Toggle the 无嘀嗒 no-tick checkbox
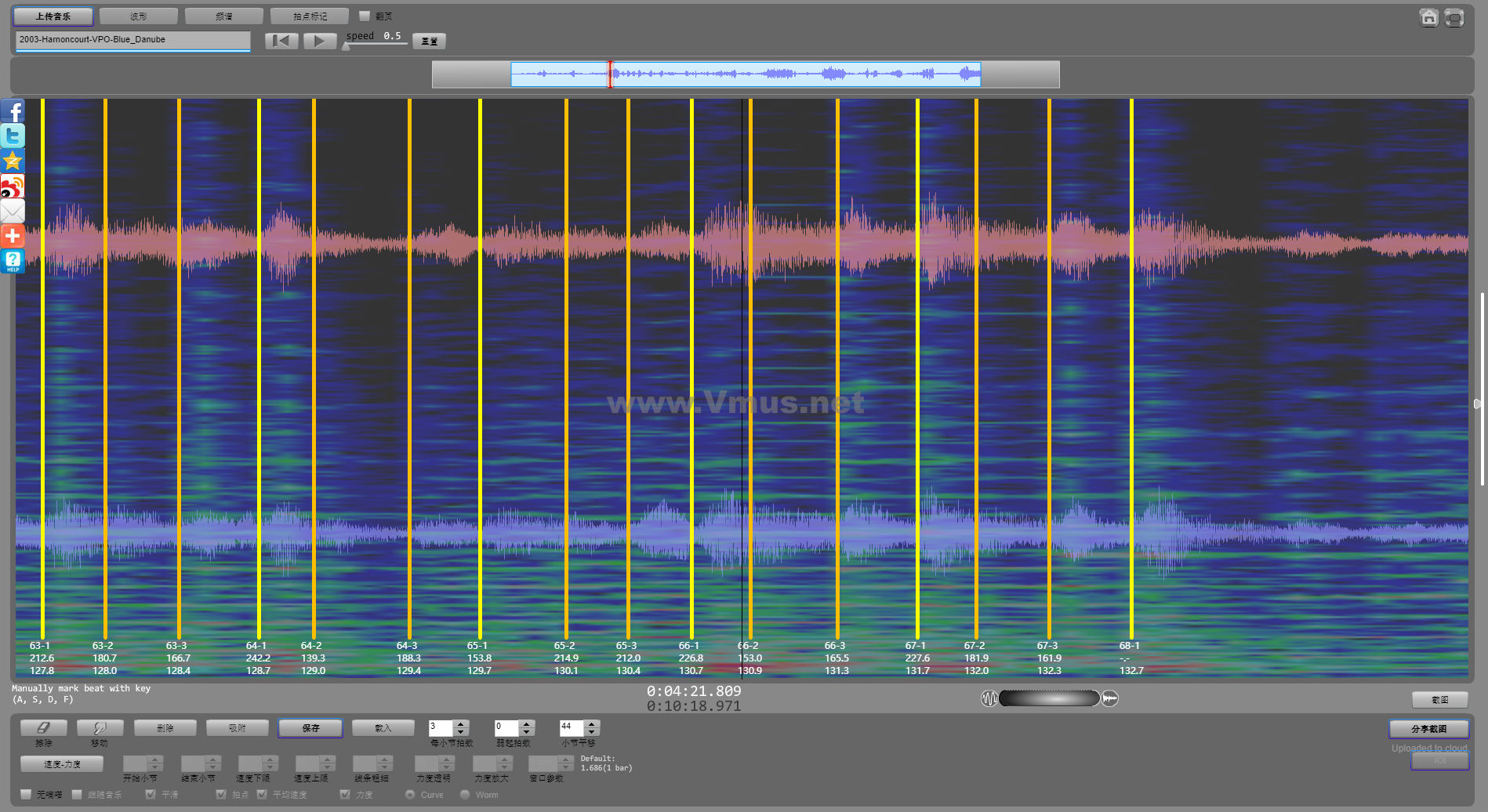This screenshot has height=812, width=1488. click(x=26, y=795)
